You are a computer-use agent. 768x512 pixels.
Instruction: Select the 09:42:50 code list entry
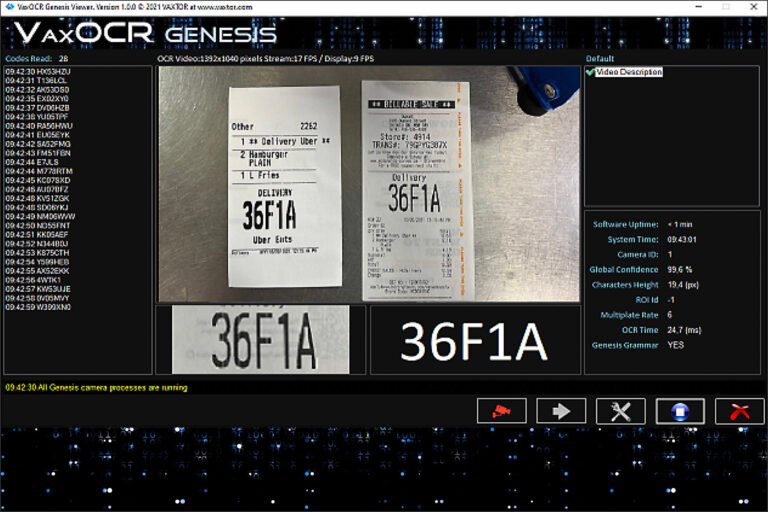coord(38,225)
